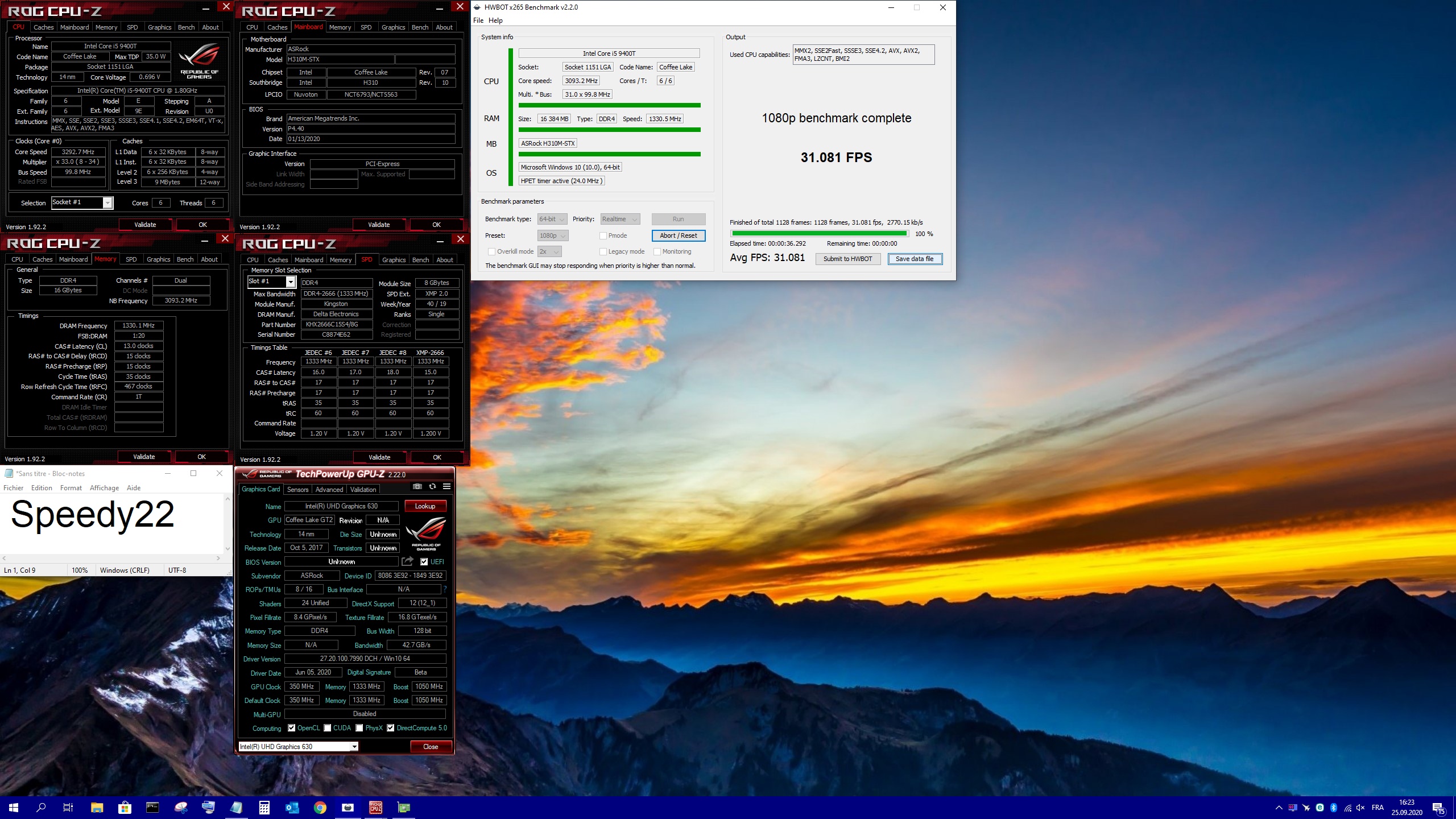Open the Preset 1080p dropdown
The image size is (1456, 819).
553,235
